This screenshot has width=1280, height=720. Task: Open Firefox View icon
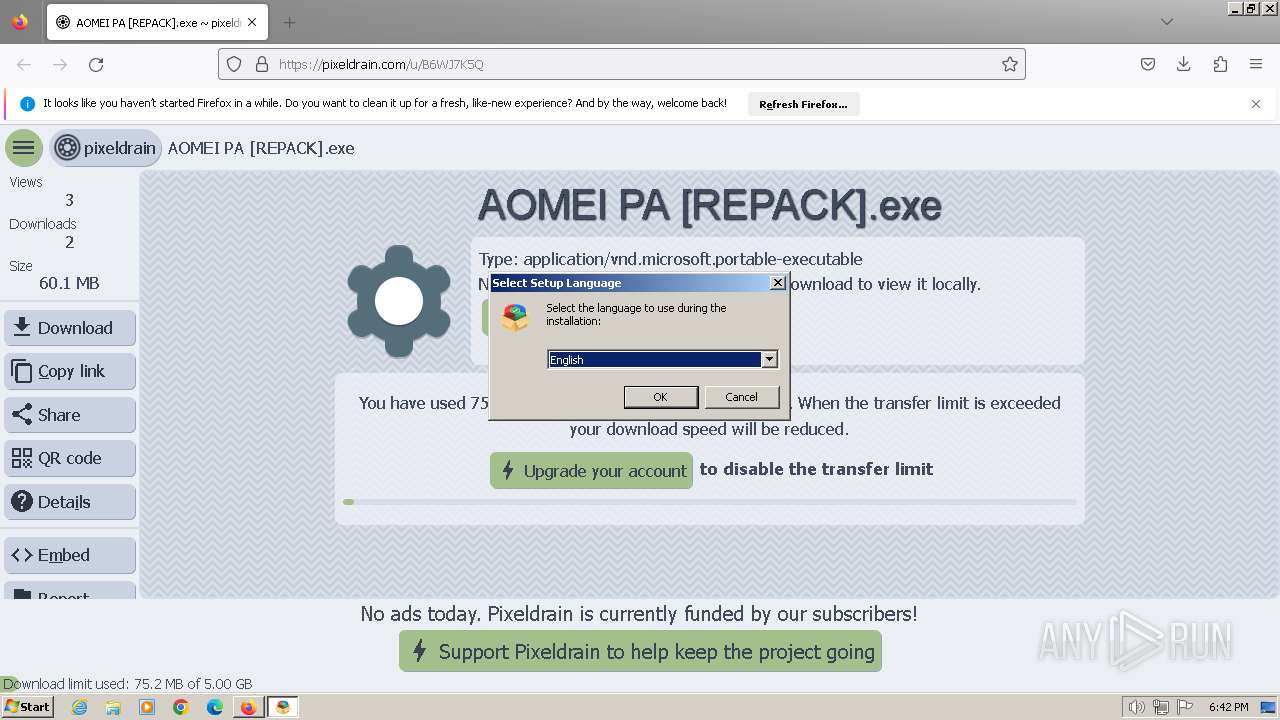click(x=20, y=22)
